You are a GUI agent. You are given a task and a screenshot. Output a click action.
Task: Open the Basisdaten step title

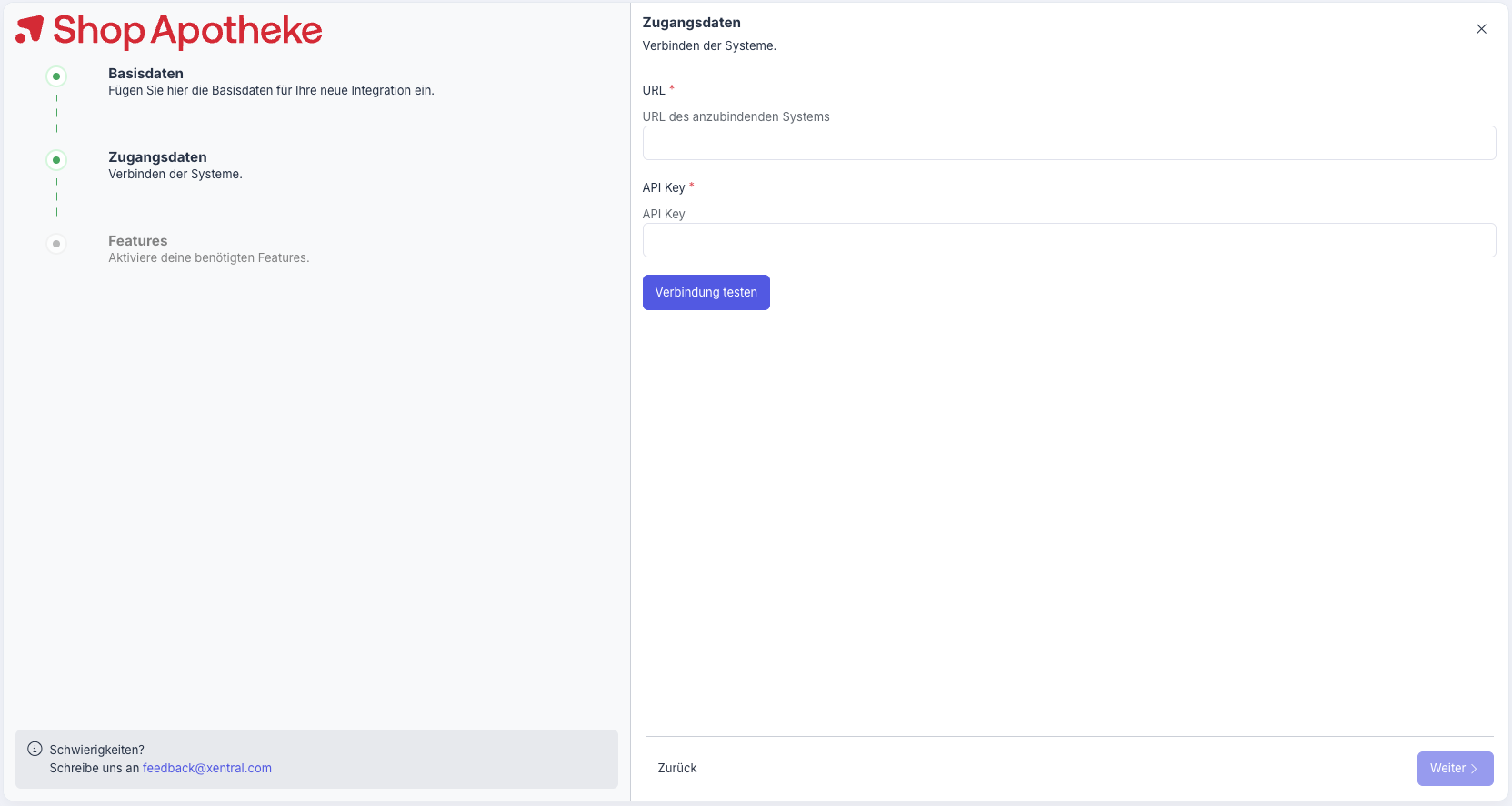pyautogui.click(x=145, y=74)
